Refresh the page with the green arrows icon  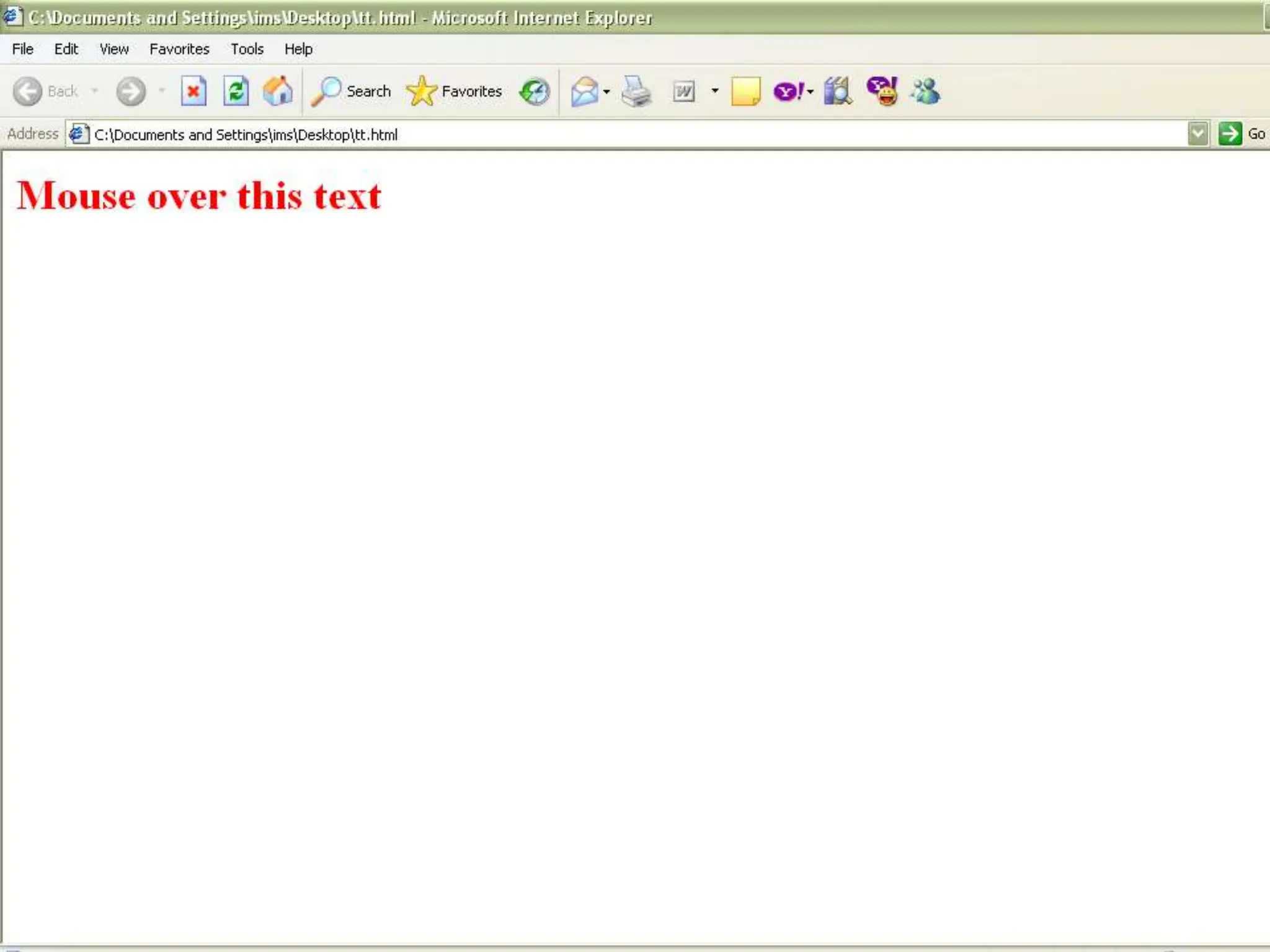coord(236,92)
